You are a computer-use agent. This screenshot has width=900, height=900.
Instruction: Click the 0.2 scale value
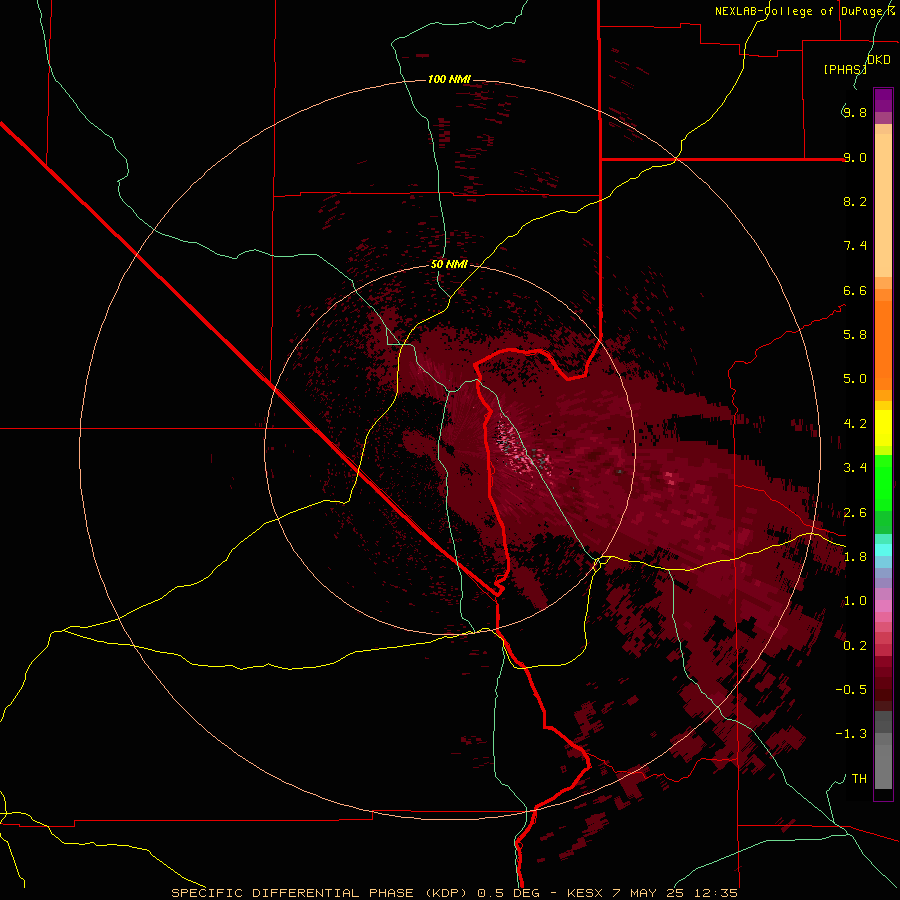tap(855, 646)
